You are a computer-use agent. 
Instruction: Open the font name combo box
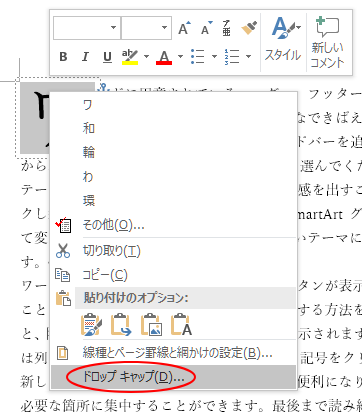click(87, 28)
